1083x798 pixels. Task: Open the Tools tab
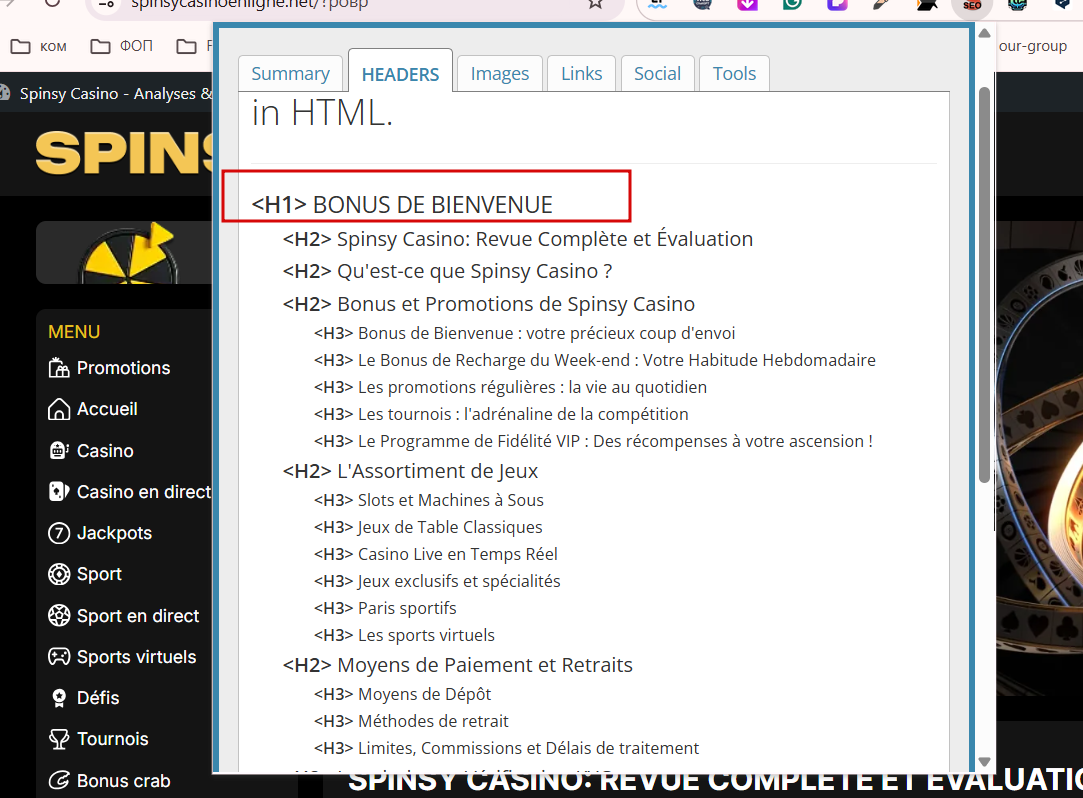(x=734, y=73)
